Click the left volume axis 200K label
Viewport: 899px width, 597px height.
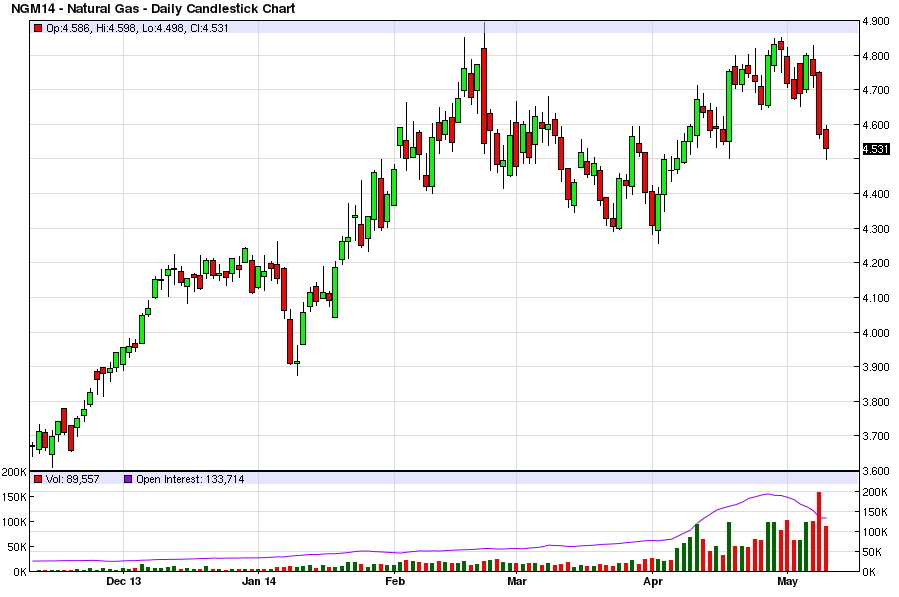click(14, 472)
